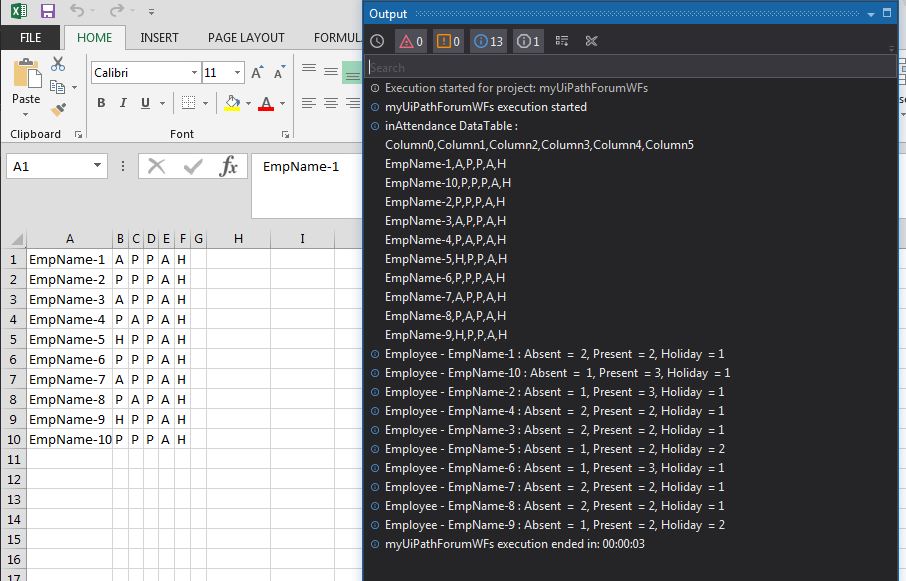Image resolution: width=906 pixels, height=581 pixels.
Task: Center text horizontally in cell
Action: coord(331,103)
